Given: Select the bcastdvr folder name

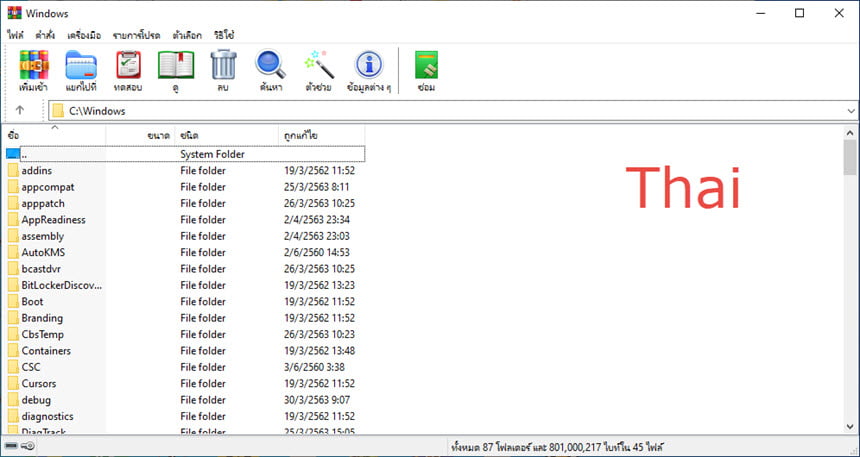Looking at the screenshot, I should [43, 269].
